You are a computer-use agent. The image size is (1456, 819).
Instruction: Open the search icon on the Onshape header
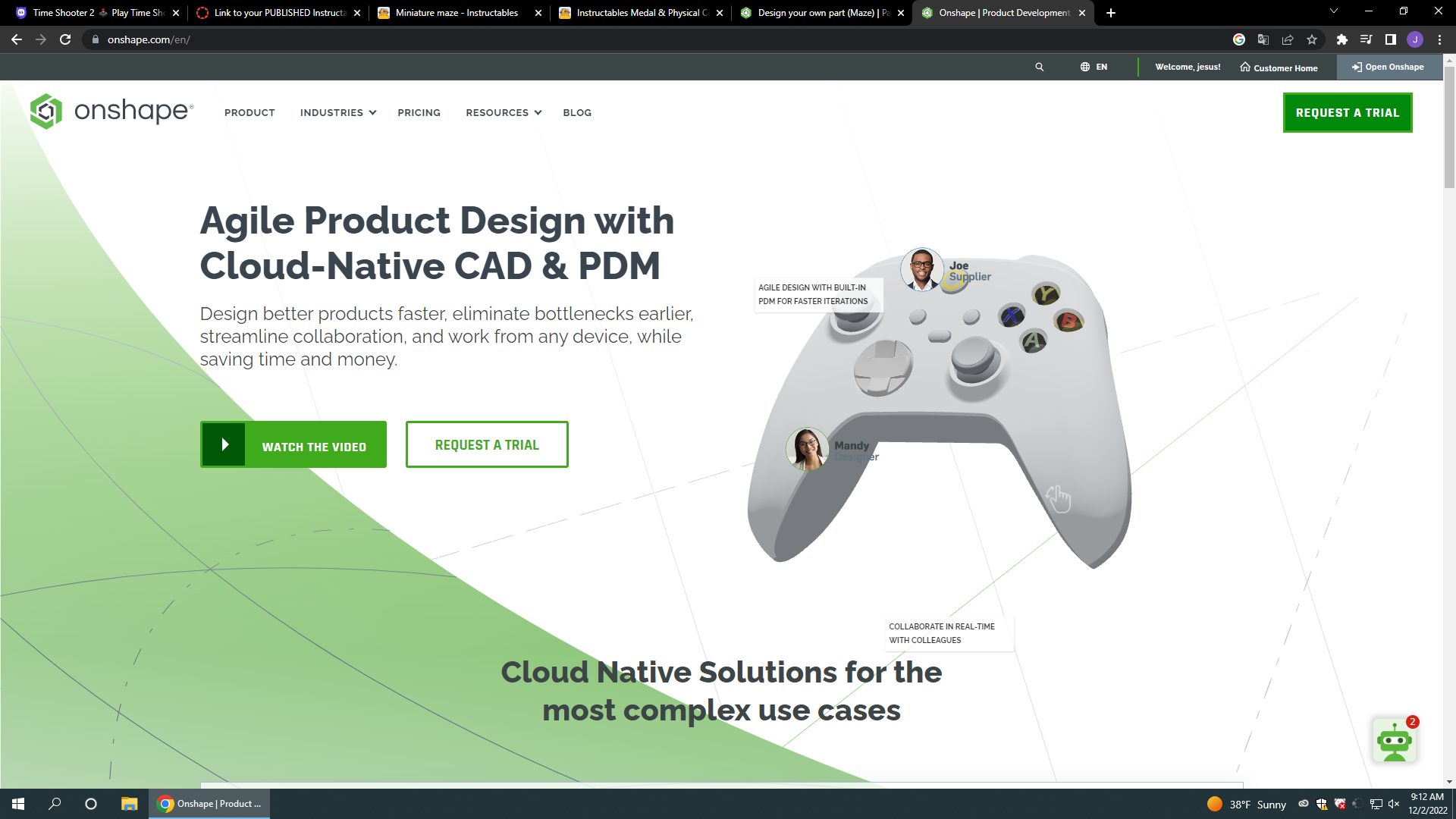[1040, 67]
